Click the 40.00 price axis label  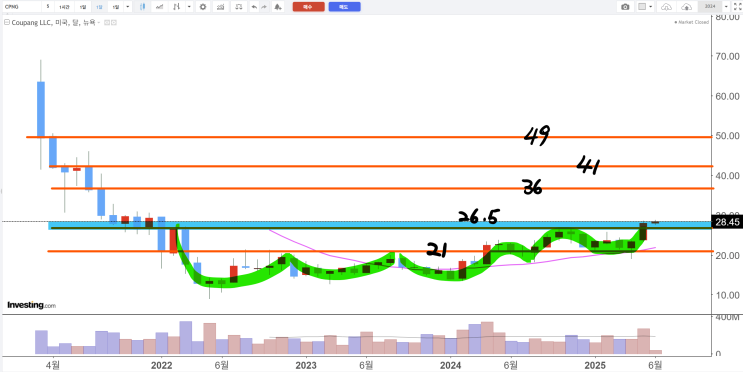point(727,175)
